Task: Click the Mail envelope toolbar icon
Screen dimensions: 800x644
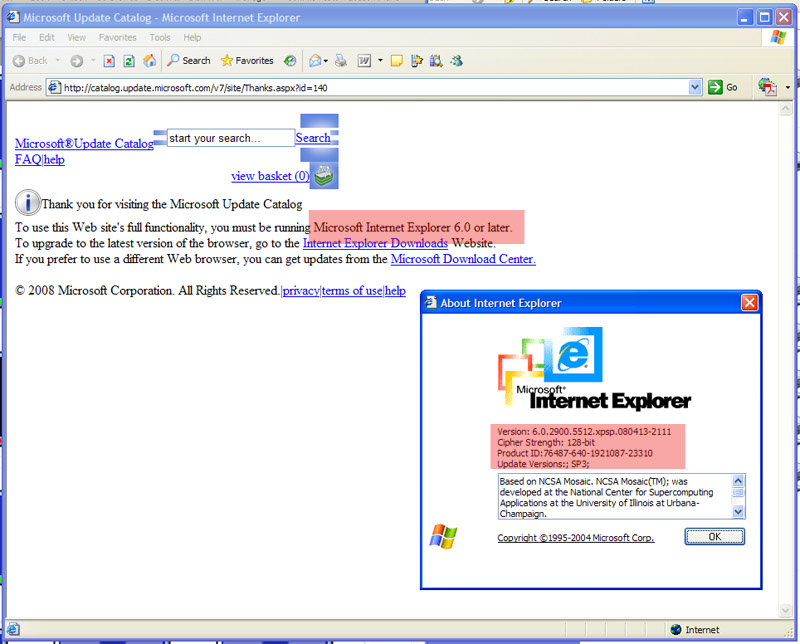Action: (x=315, y=61)
